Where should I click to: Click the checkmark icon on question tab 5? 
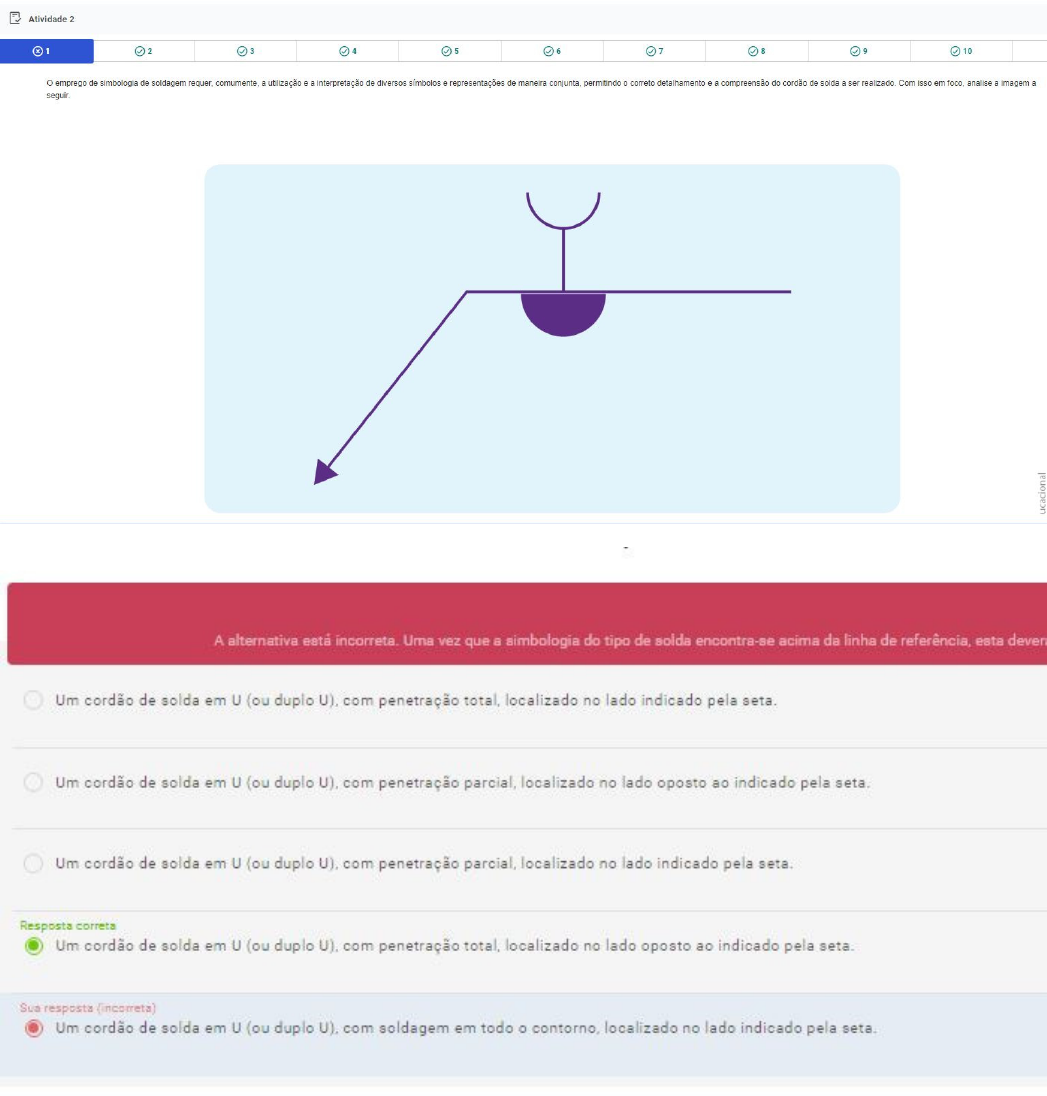445,51
